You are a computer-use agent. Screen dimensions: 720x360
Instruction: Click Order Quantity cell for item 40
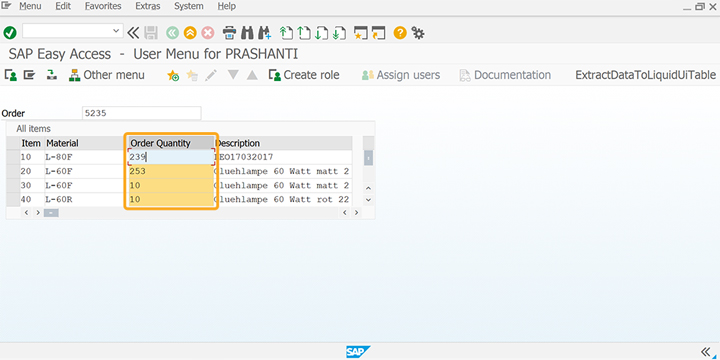point(171,200)
